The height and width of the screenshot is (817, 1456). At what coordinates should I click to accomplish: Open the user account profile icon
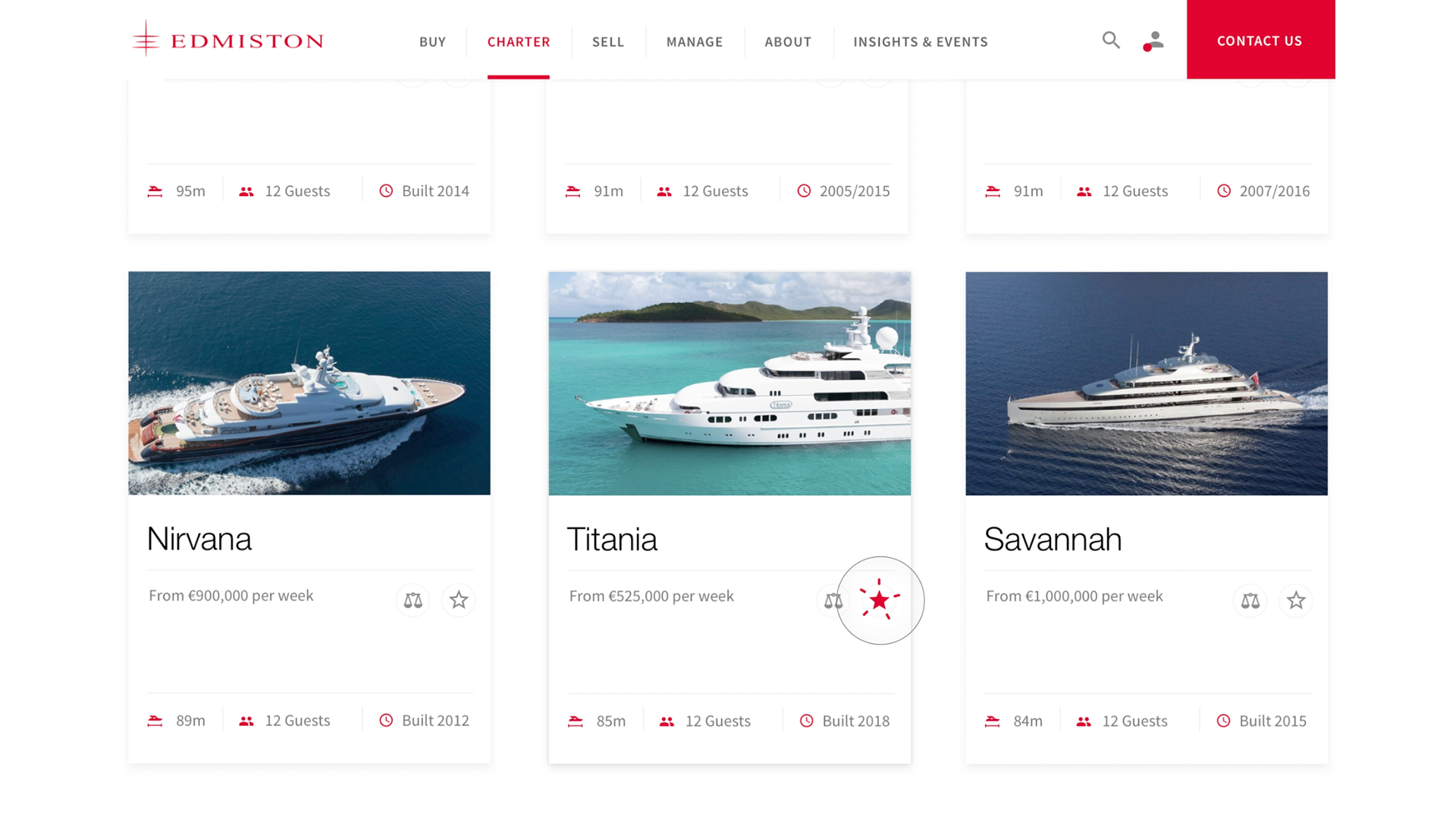coord(1153,40)
